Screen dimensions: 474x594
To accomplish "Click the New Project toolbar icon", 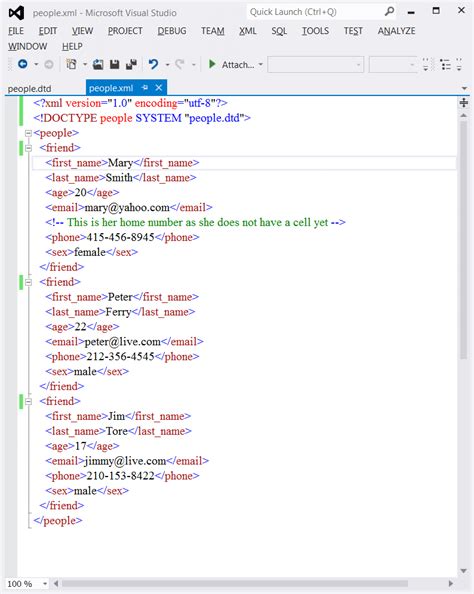I will [71, 64].
